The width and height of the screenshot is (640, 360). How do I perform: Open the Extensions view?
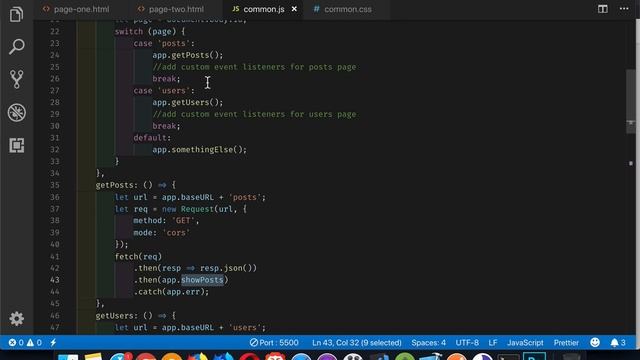pyautogui.click(x=16, y=145)
